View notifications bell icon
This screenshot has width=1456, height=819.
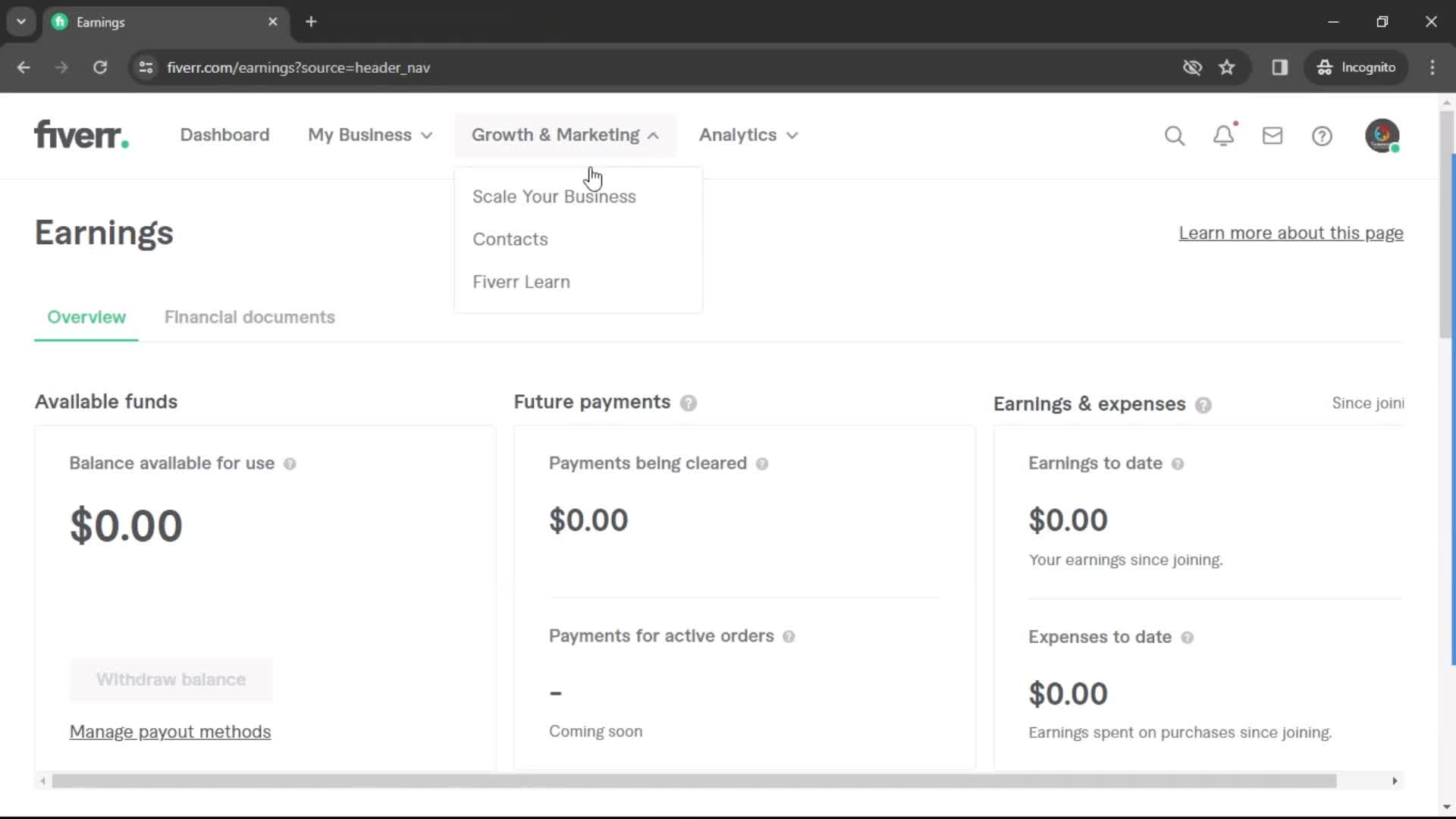(1224, 135)
